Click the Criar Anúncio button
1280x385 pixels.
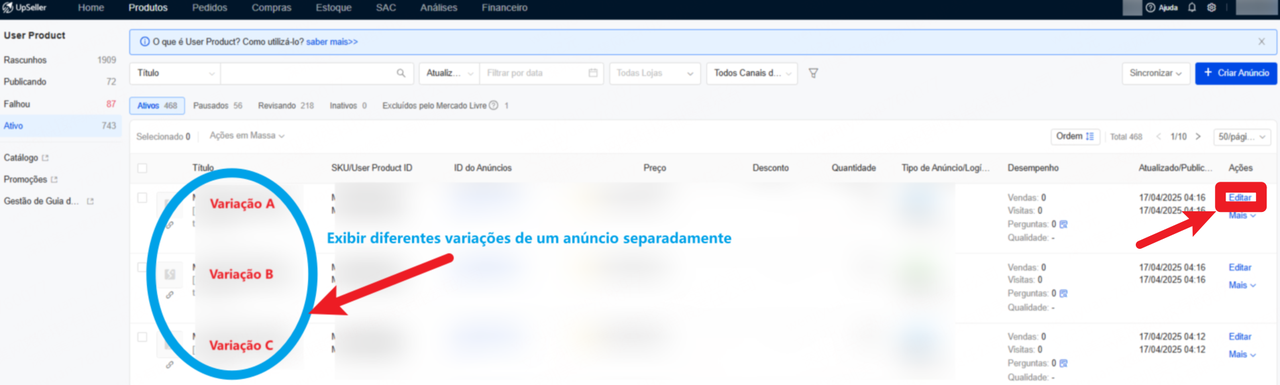[x=1236, y=73]
